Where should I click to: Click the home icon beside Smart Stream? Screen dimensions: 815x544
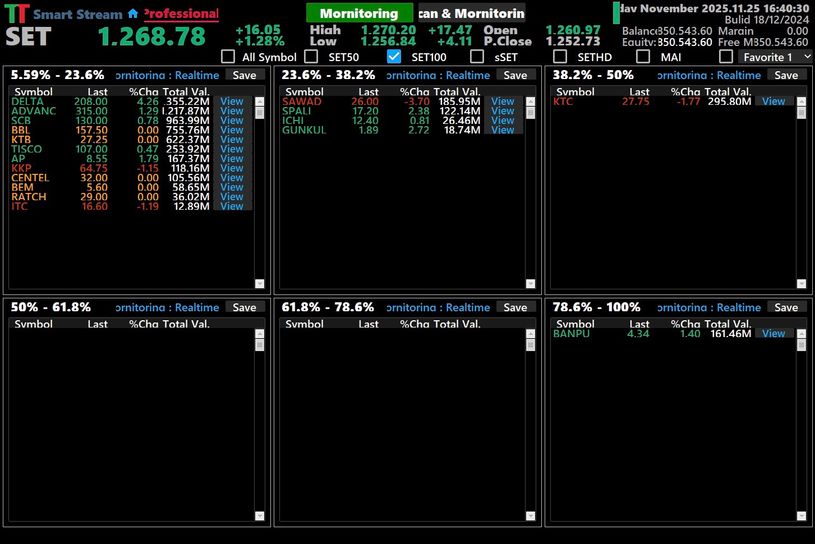point(133,15)
